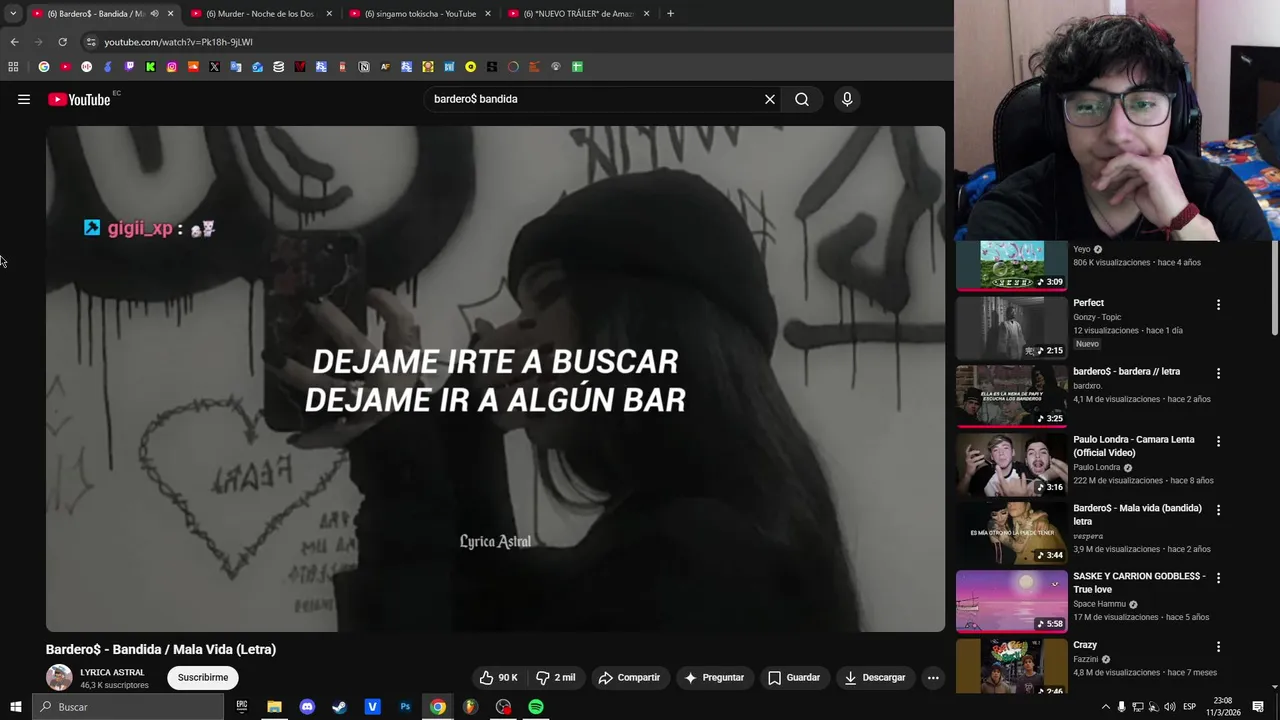Pause the video by clicking the player
The height and width of the screenshot is (720, 1280).
click(495, 379)
